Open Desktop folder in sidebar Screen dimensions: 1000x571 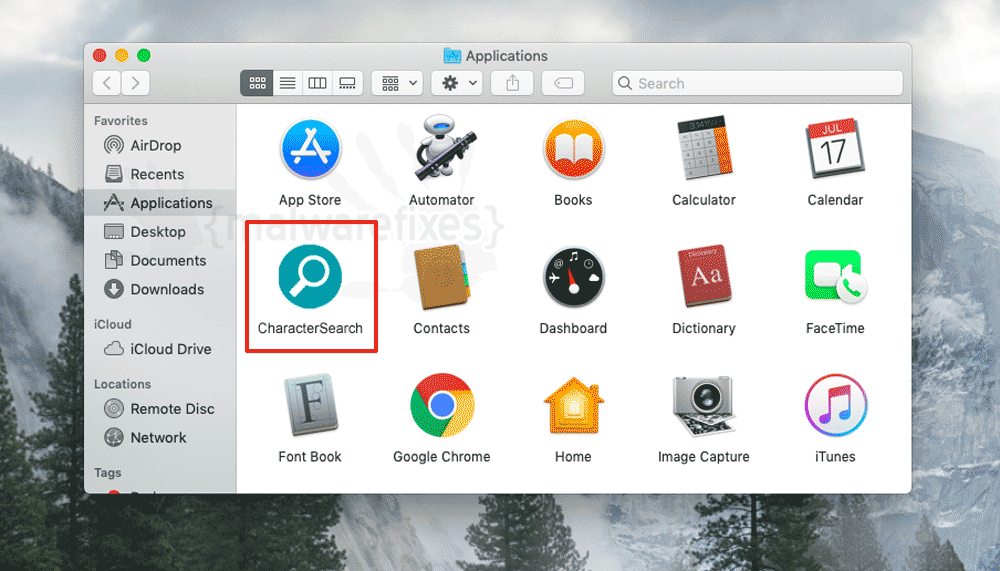[x=160, y=232]
